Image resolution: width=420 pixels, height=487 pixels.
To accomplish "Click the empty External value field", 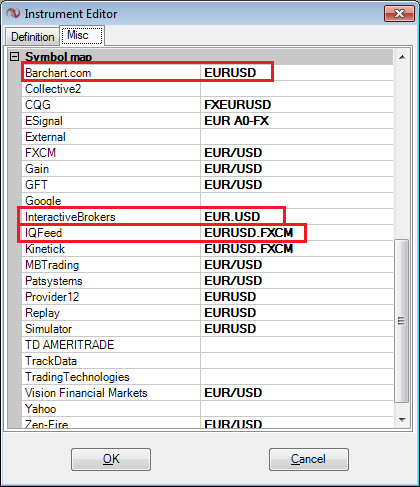I will pos(297,137).
